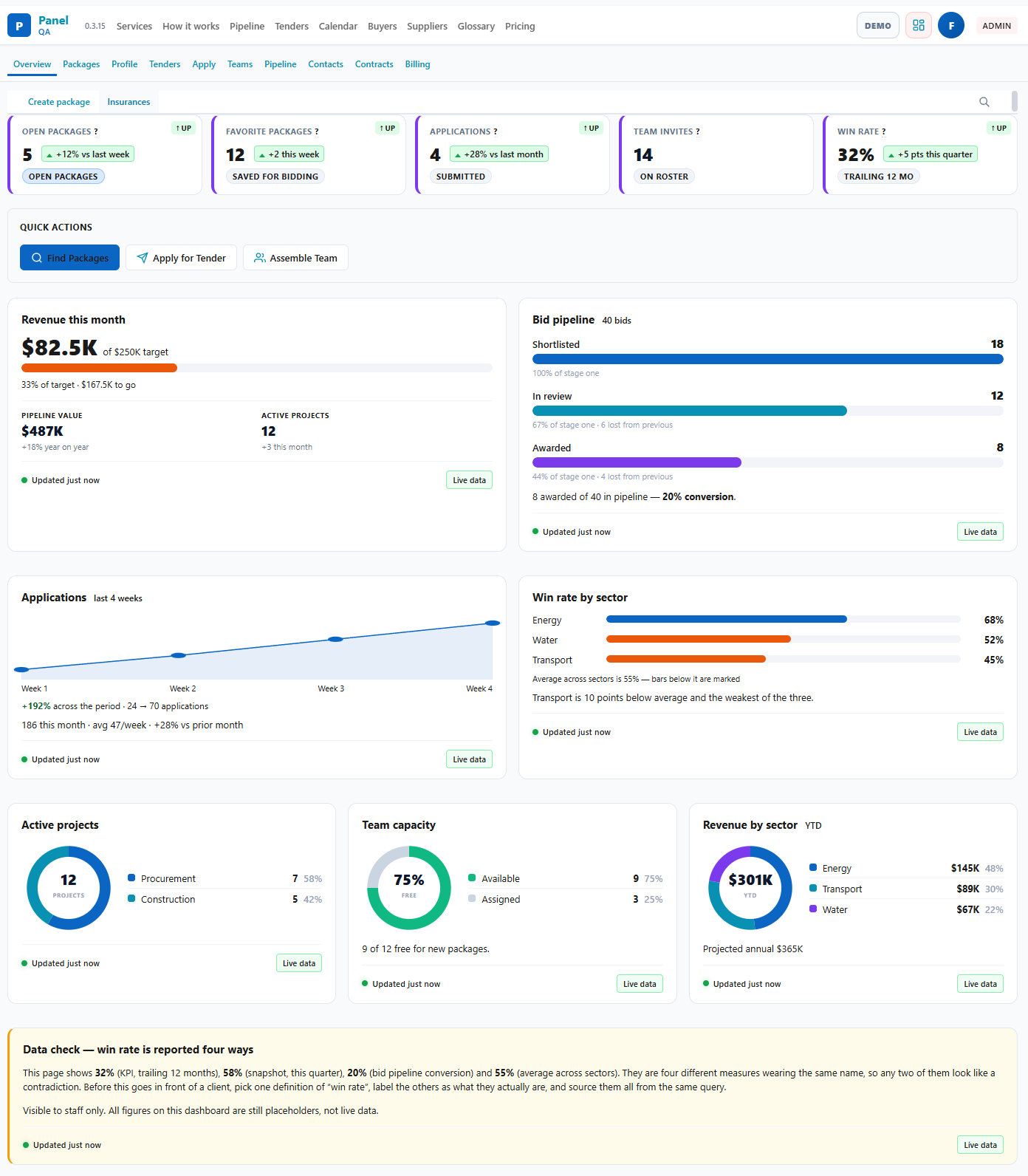Click the Transport revenue legend row
Image resolution: width=1028 pixels, height=1176 pixels.
tap(906, 889)
